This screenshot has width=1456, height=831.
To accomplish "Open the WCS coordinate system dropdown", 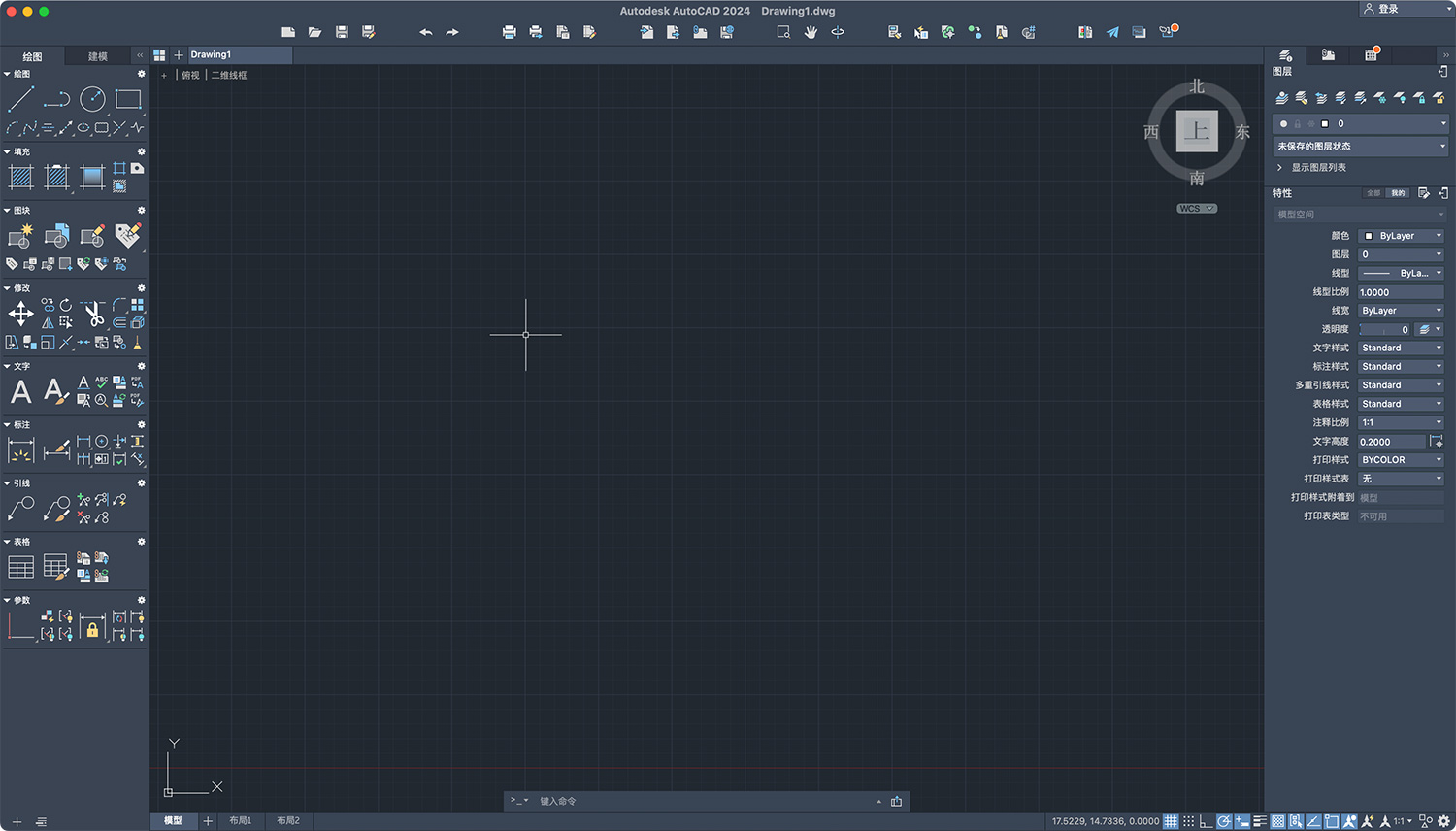I will click(x=1196, y=208).
